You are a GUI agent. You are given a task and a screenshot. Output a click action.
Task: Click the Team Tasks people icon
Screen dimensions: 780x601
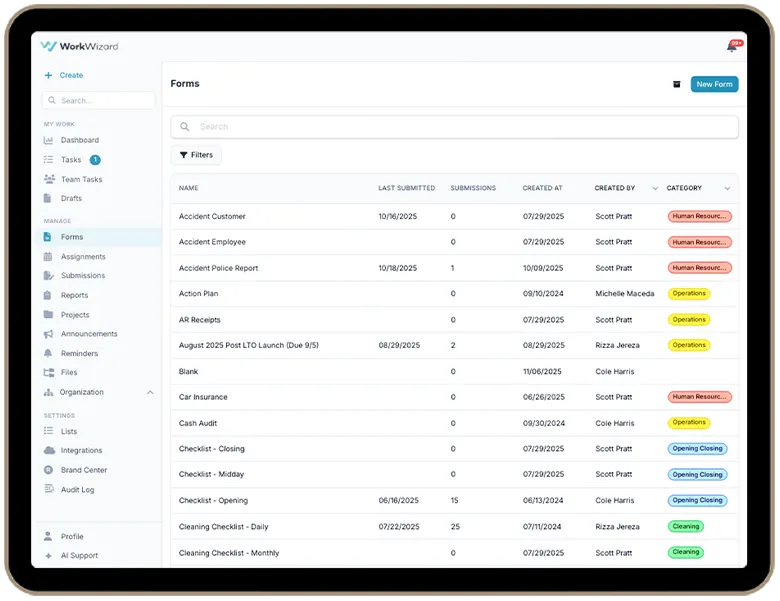coord(49,179)
